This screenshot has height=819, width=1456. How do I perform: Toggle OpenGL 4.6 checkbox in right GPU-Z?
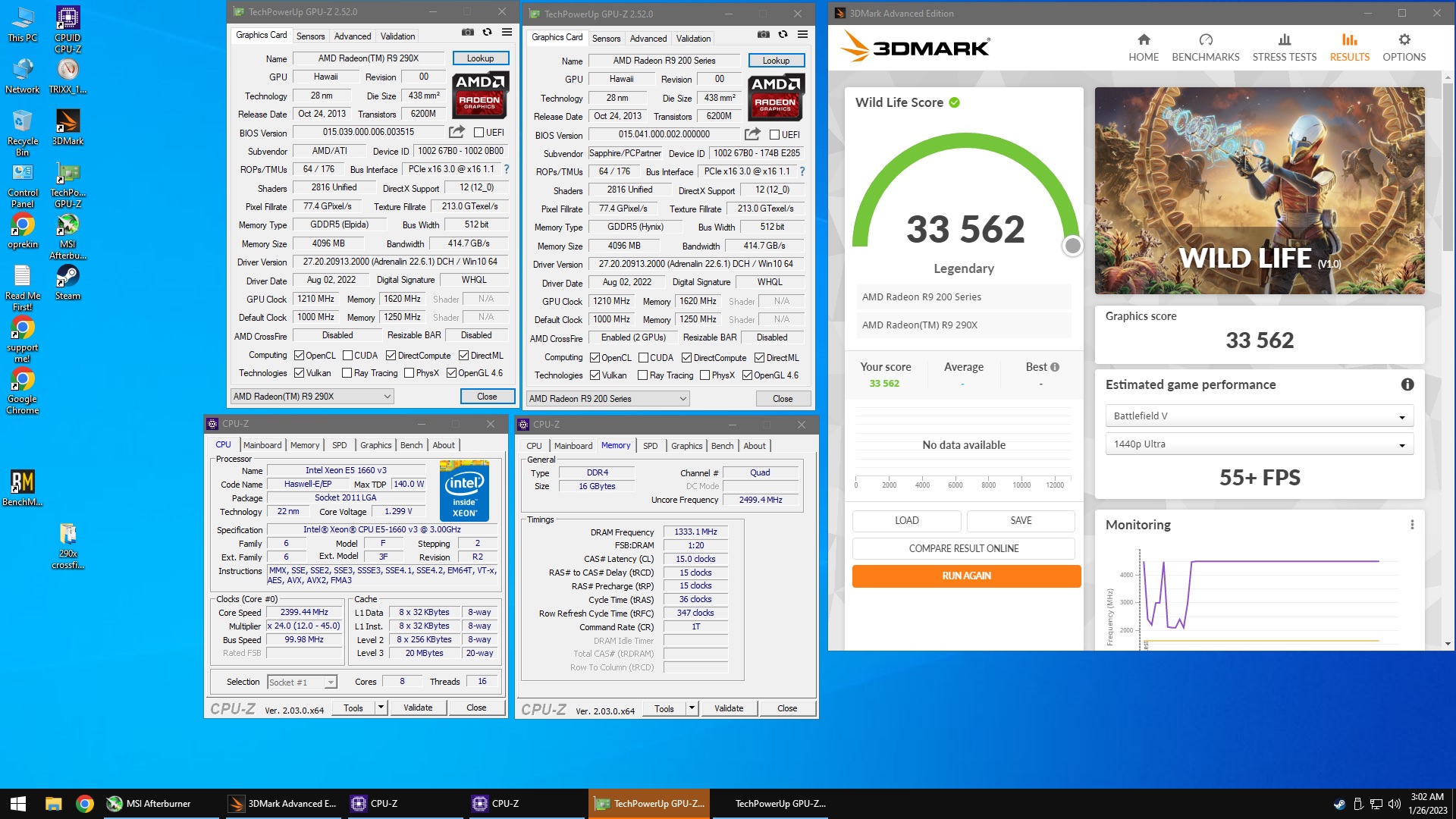point(748,375)
